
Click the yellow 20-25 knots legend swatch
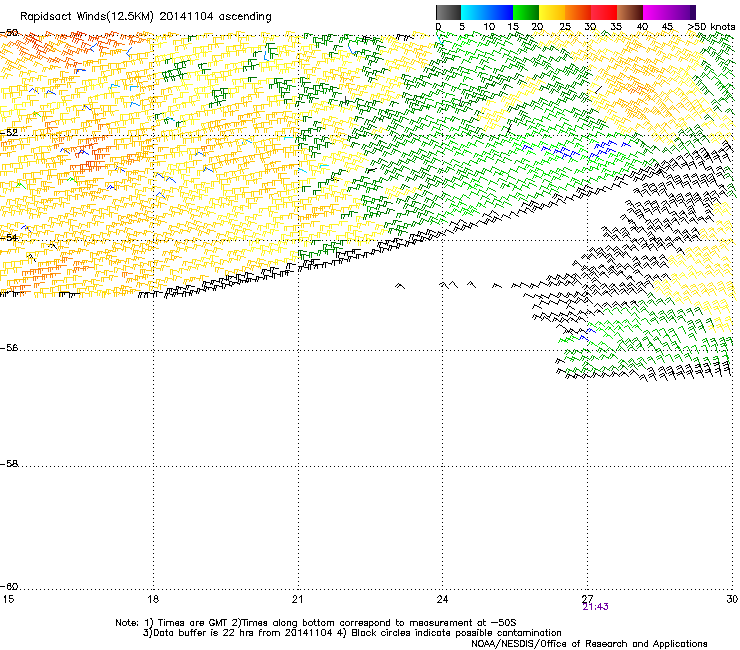tap(552, 12)
